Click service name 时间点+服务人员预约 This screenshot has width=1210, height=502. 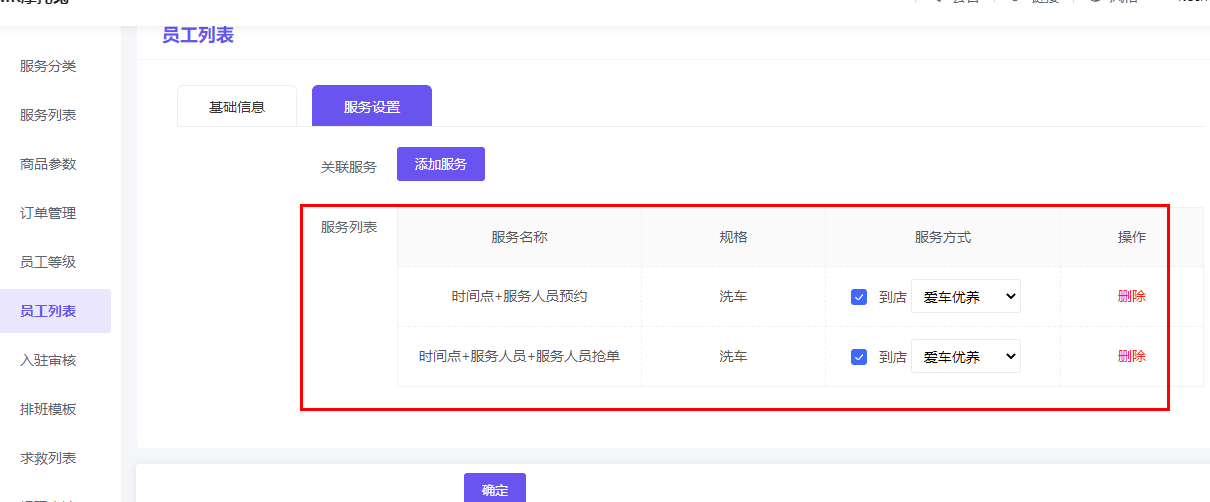[519, 296]
